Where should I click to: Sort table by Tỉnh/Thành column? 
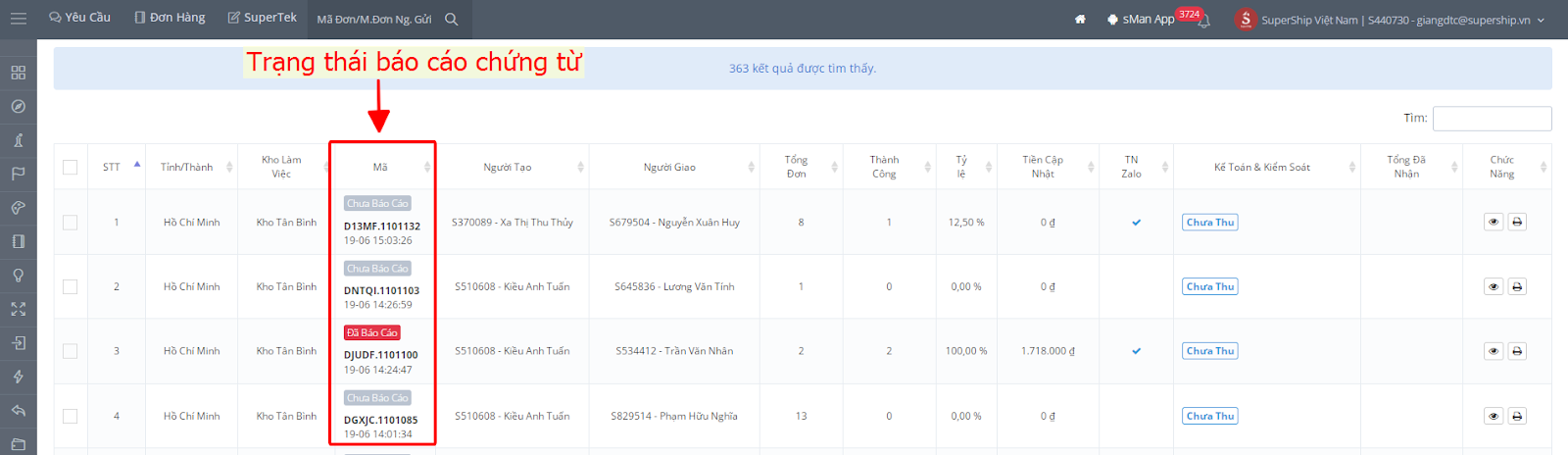(x=192, y=167)
